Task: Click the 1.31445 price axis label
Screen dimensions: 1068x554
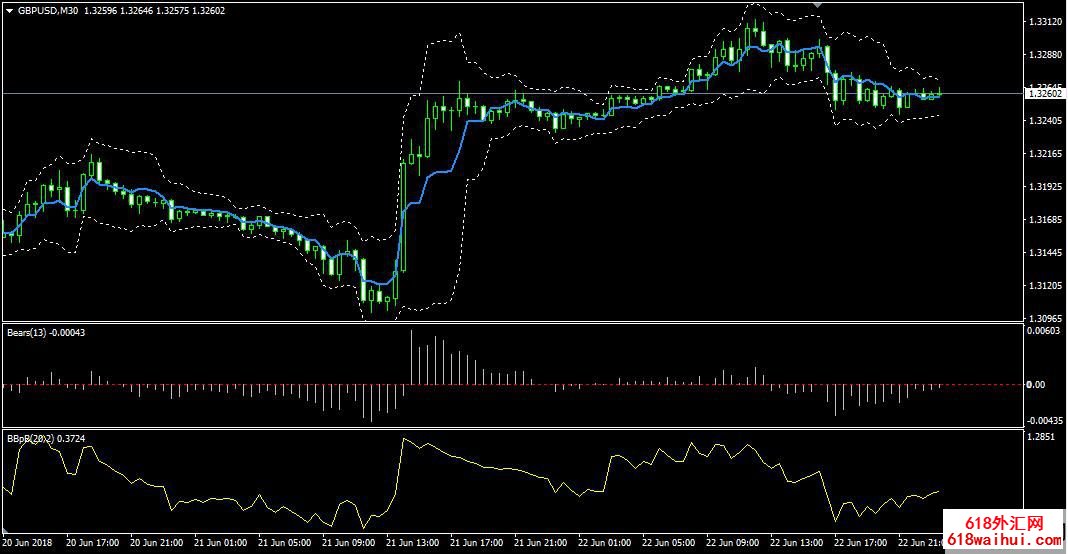Action: pos(1046,252)
